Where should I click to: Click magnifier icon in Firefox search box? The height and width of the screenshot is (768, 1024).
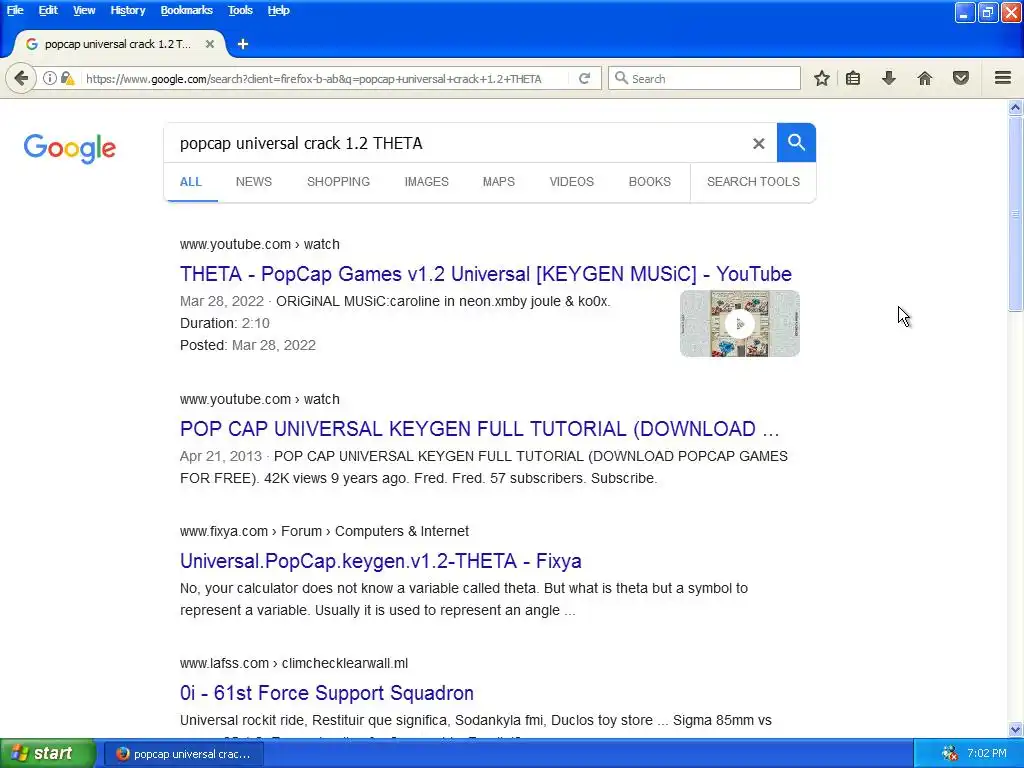(622, 78)
